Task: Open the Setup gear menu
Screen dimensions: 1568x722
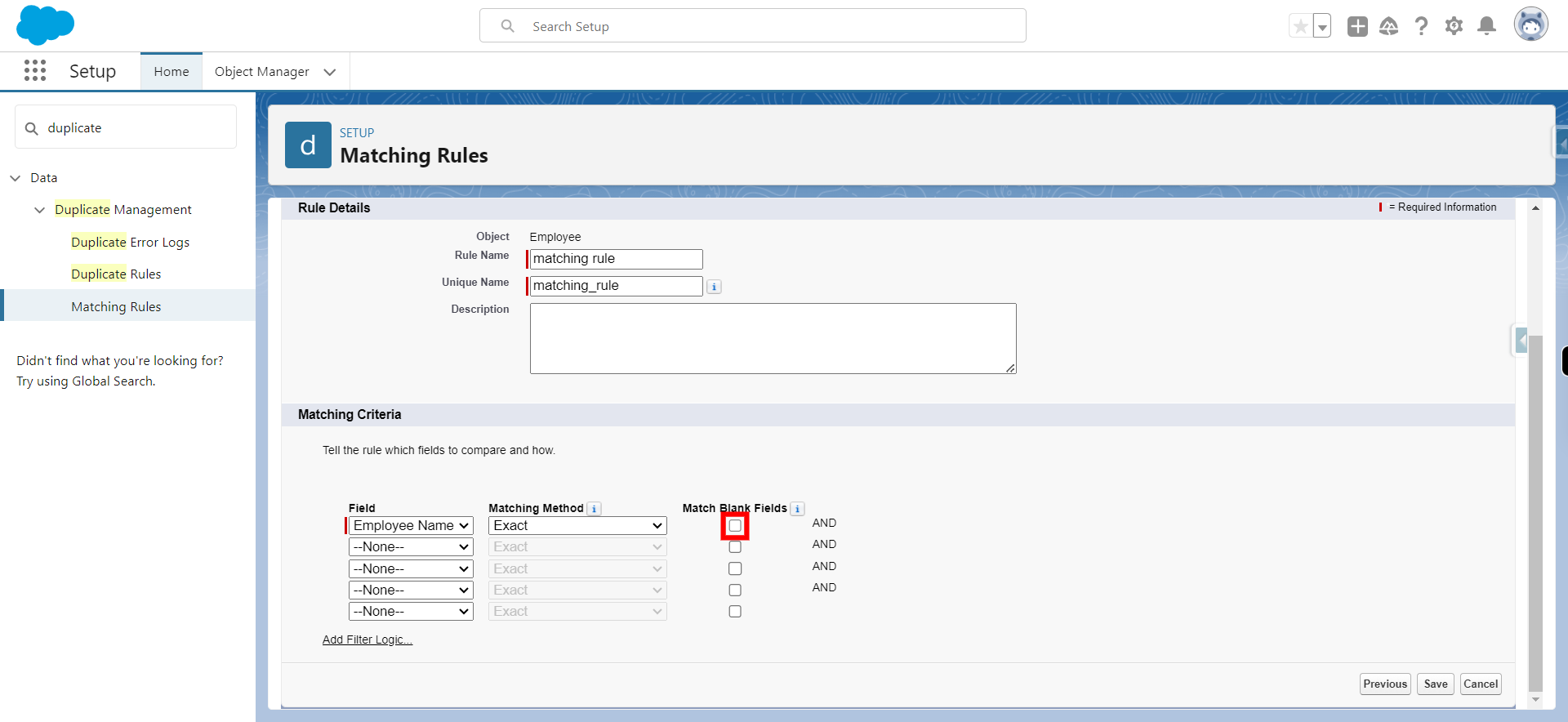Action: tap(1454, 26)
